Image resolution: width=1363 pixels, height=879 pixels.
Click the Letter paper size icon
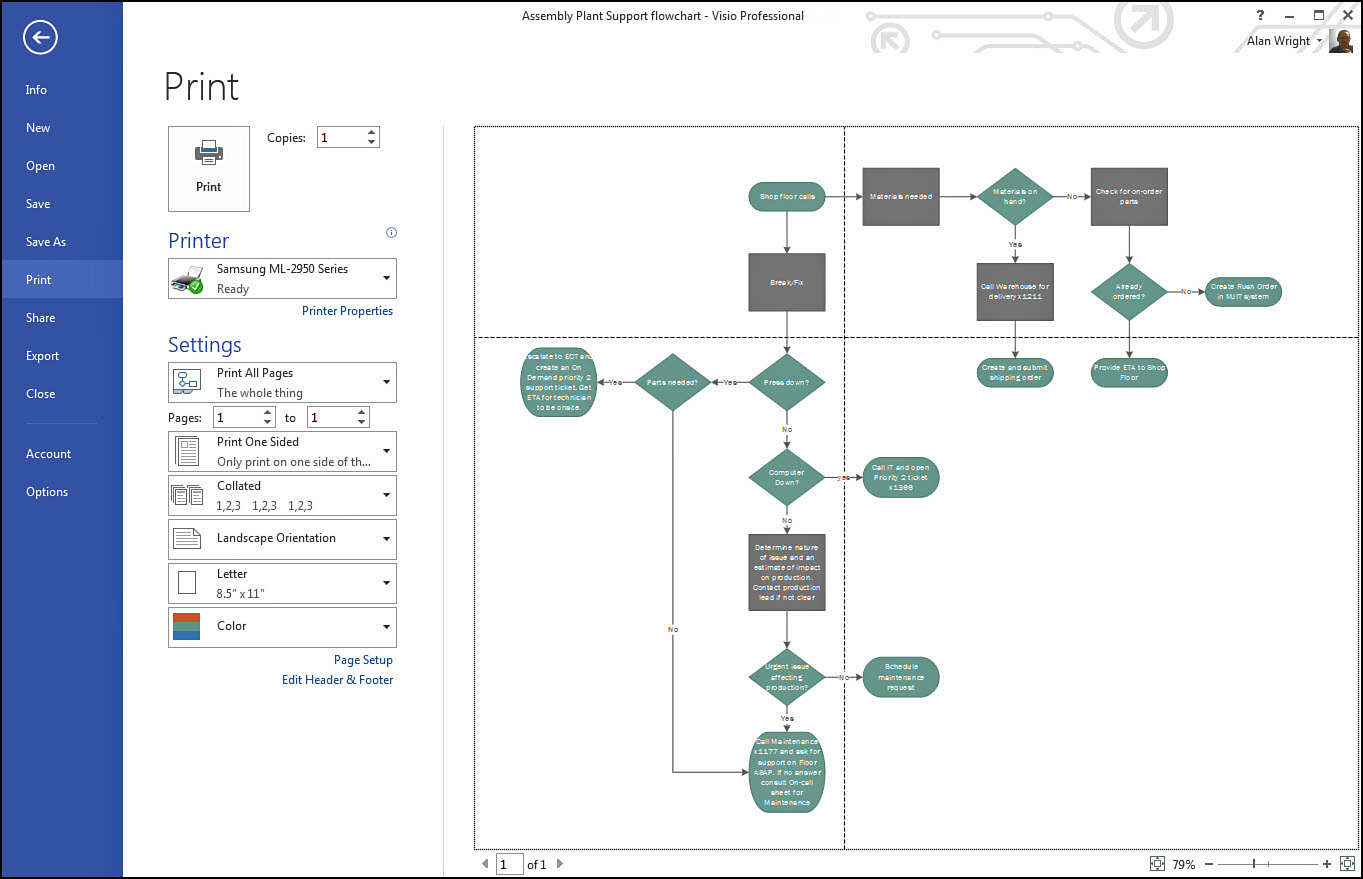[x=187, y=583]
